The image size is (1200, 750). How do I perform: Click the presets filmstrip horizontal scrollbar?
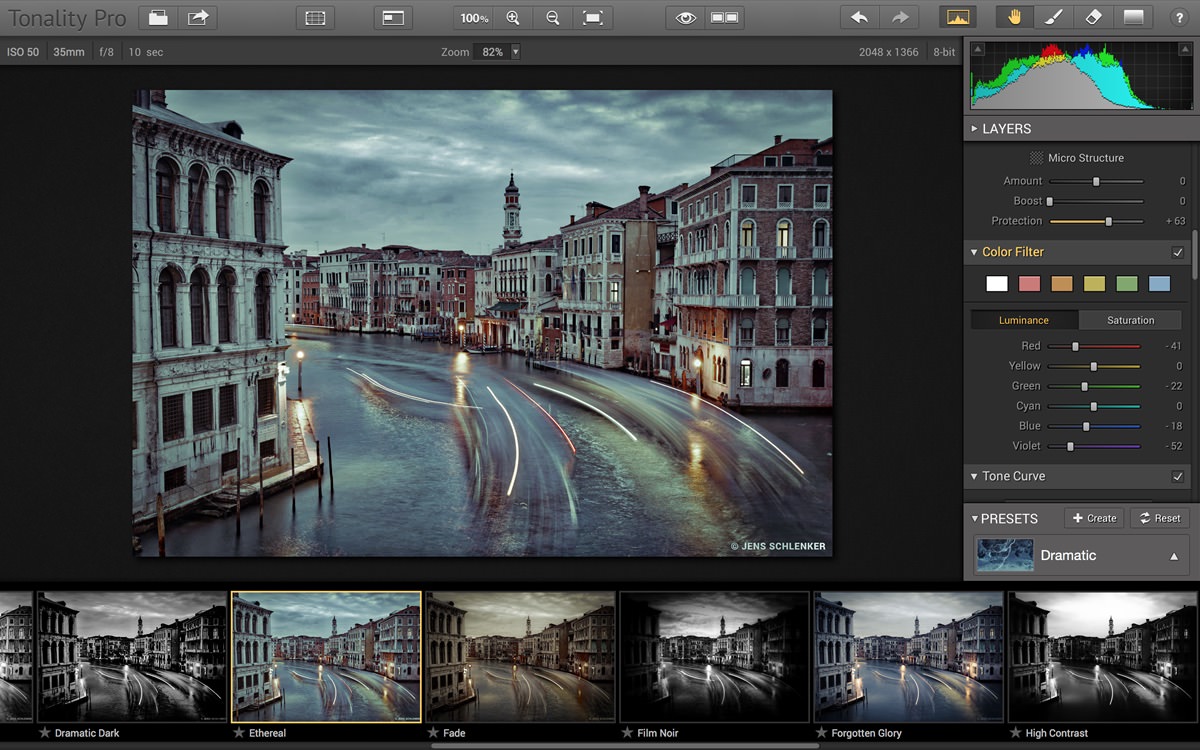point(625,746)
